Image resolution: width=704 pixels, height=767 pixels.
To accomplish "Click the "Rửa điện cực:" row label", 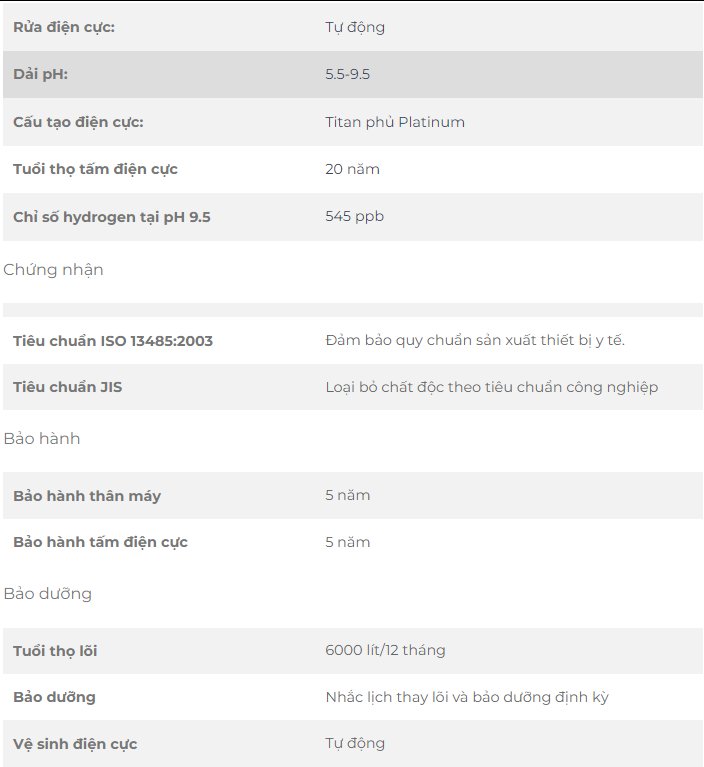I will point(64,27).
